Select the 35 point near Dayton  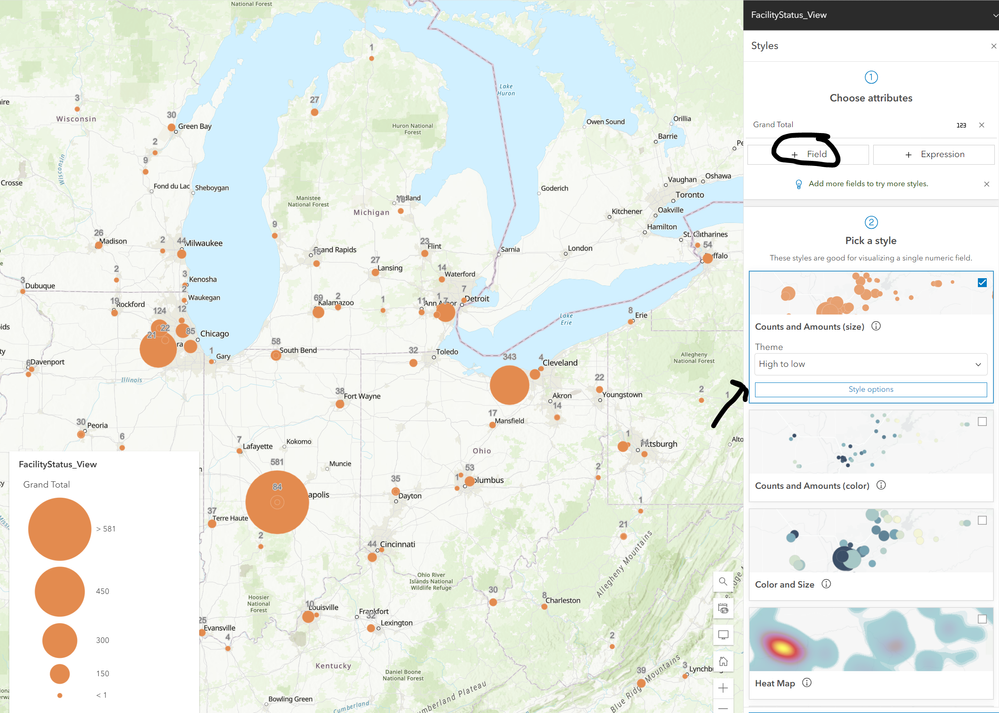point(396,491)
